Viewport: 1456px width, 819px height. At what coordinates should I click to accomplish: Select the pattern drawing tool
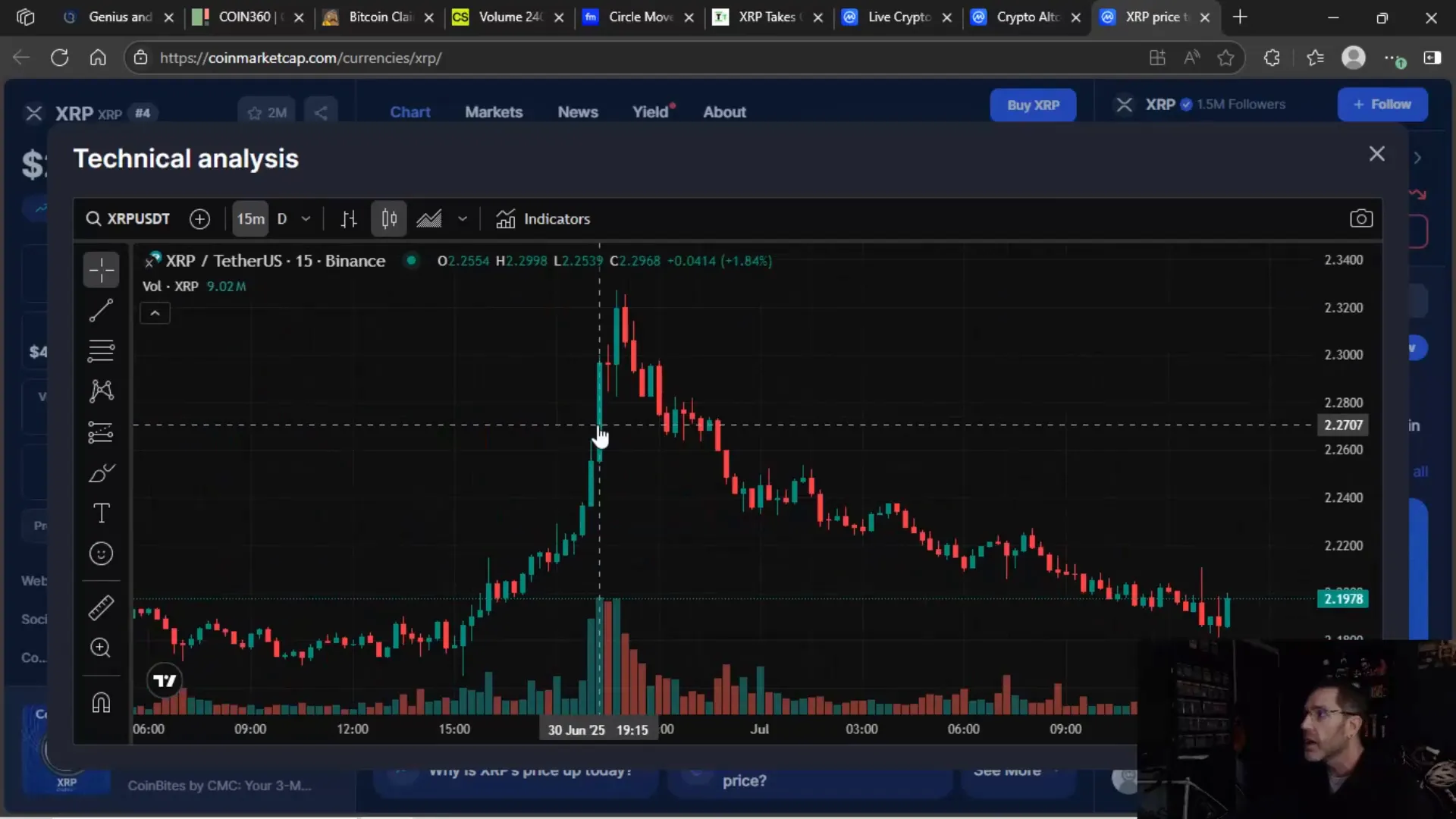tap(101, 391)
